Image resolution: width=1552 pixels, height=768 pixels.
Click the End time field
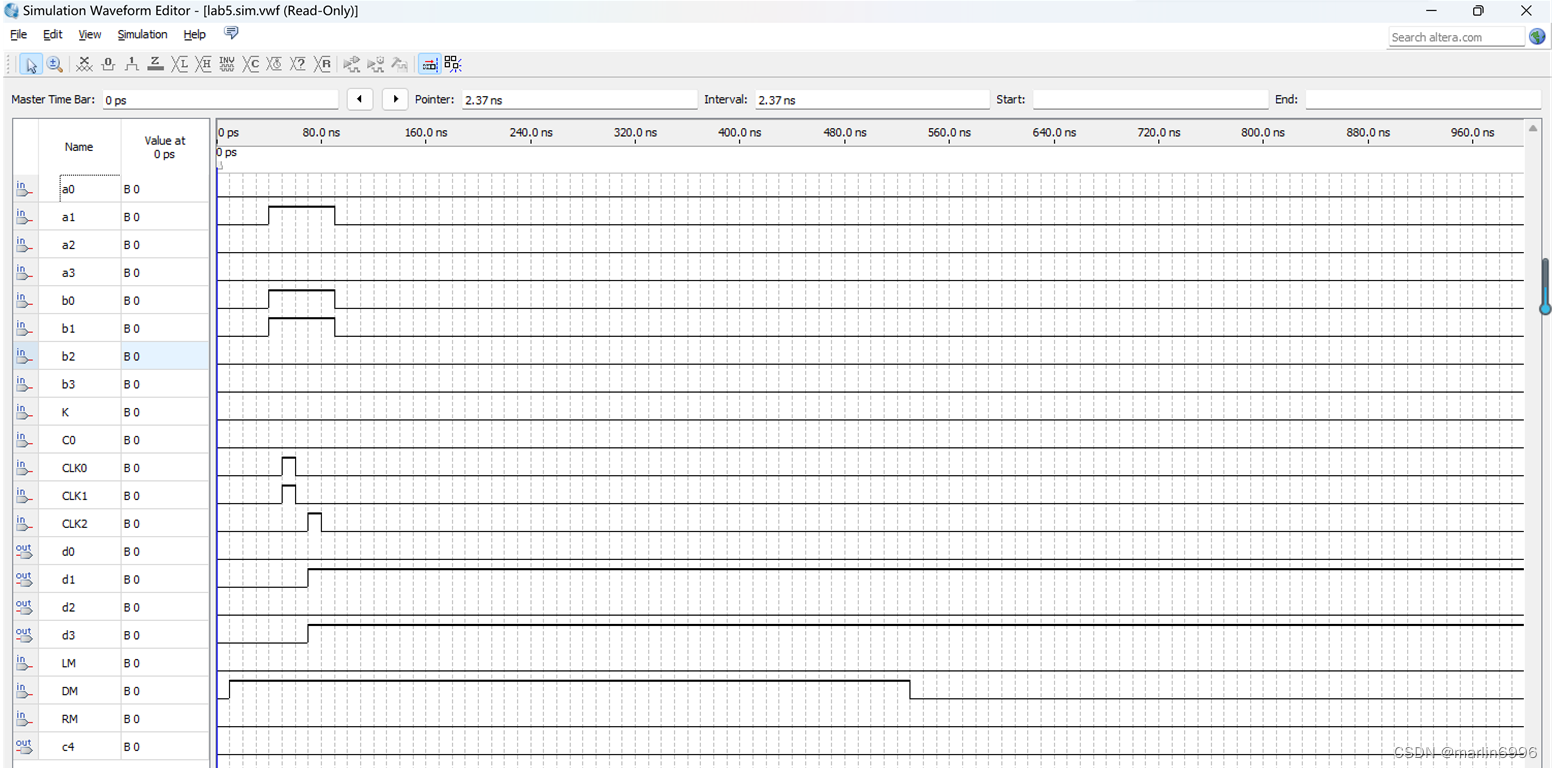[1423, 100]
